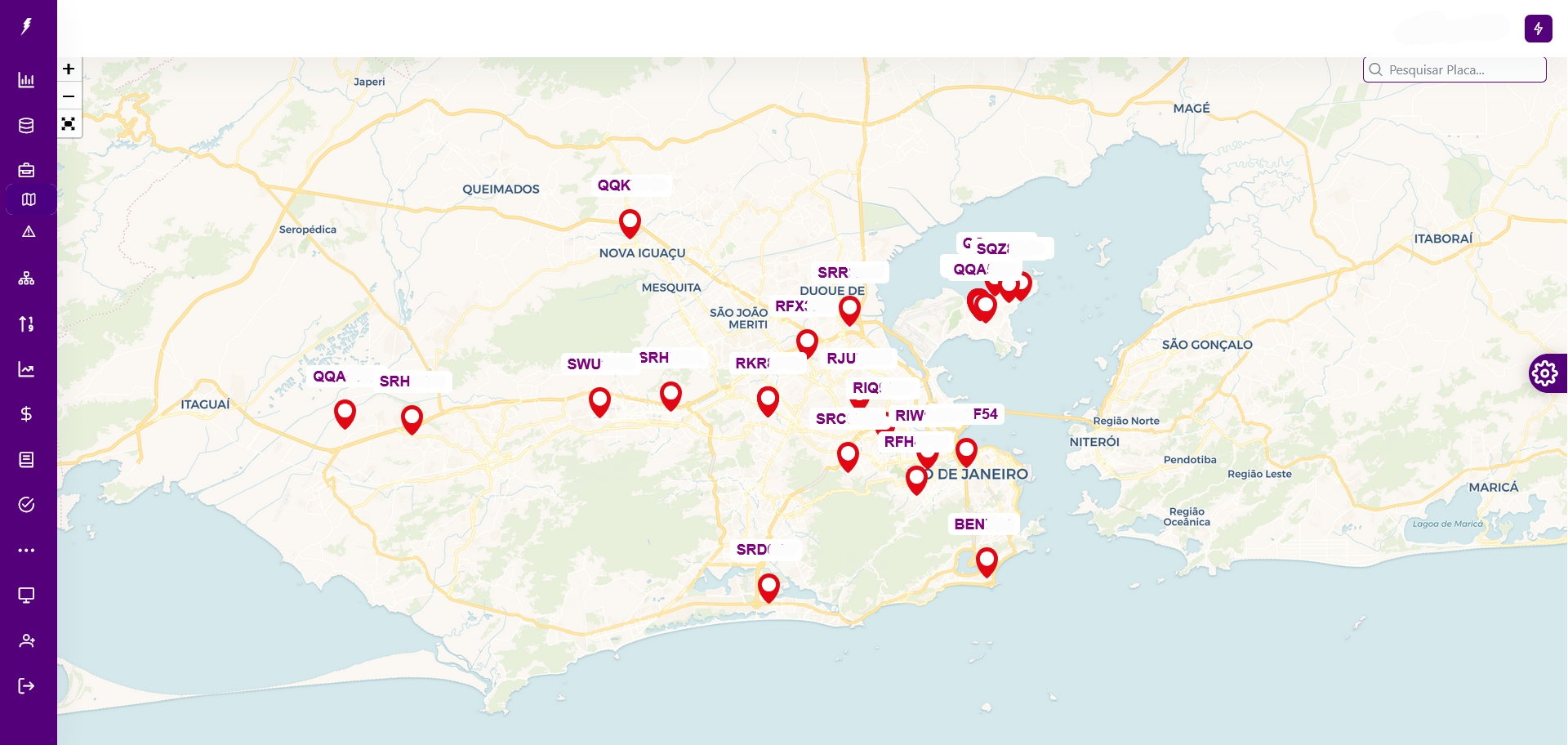Select the map menu item in sidebar

click(29, 199)
